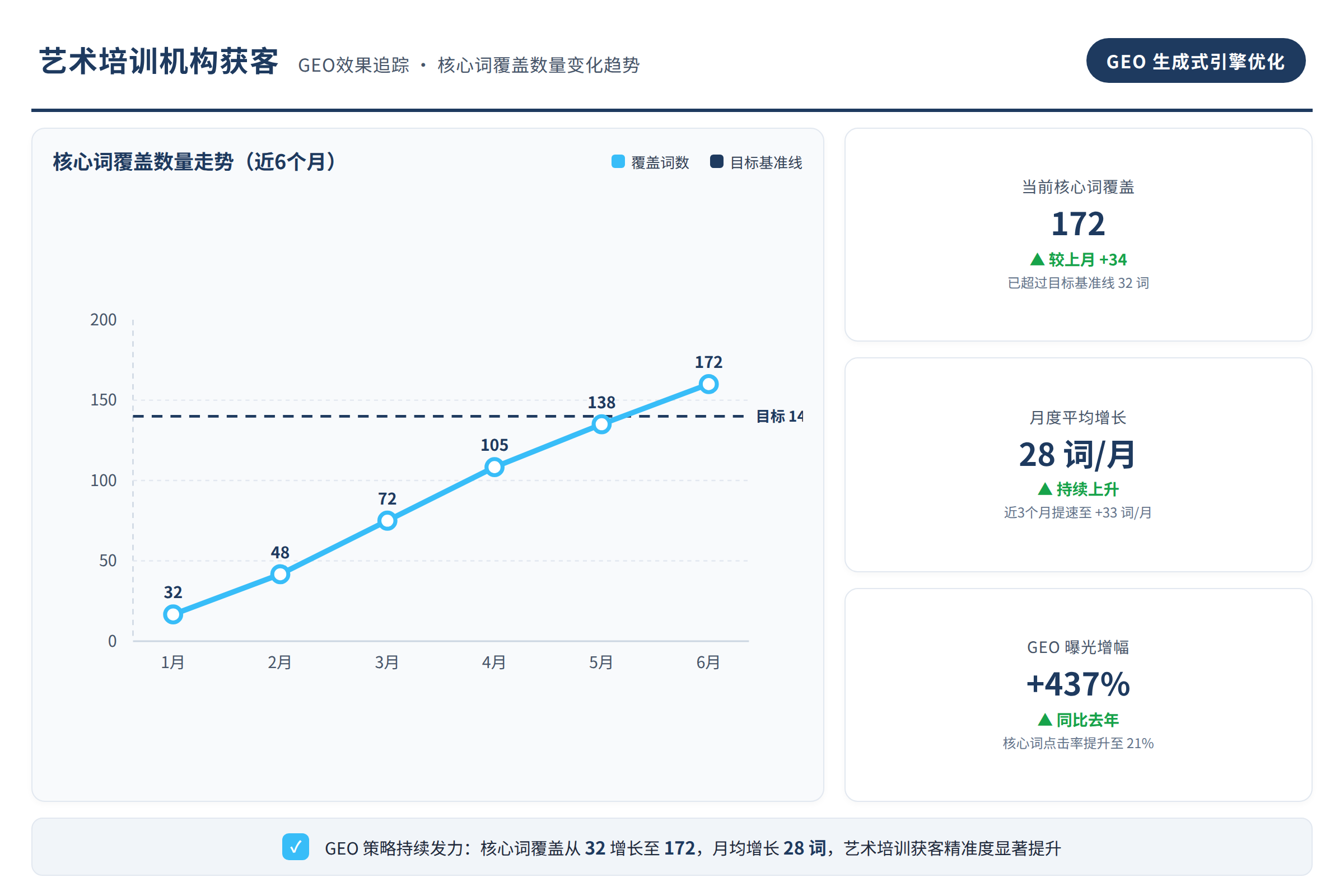
Task: Click the subtitle 核心词覆盖数量变化趋势
Action: [x=538, y=65]
